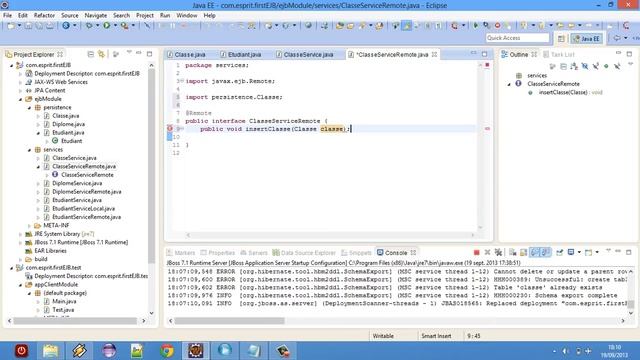
Task: Click the Java EE perspective button
Action: tap(586, 38)
